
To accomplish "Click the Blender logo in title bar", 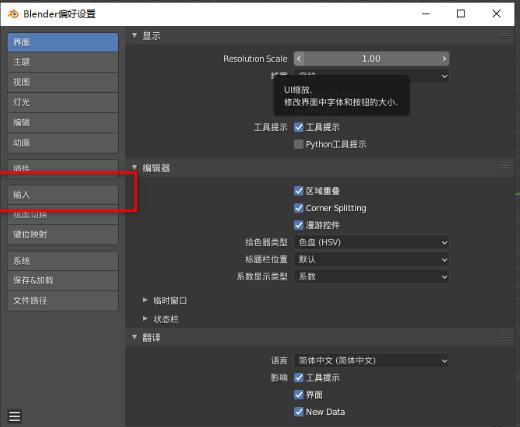I will tap(13, 14).
